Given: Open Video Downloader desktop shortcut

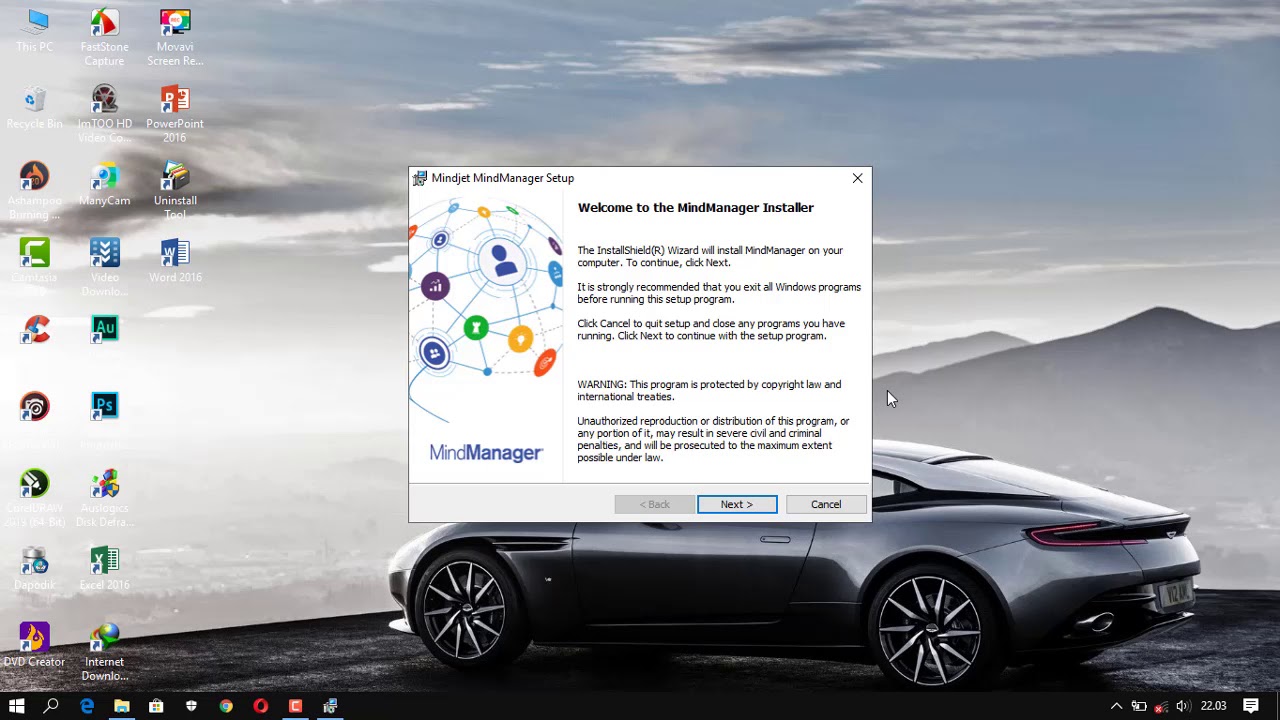Looking at the screenshot, I should pos(104,268).
